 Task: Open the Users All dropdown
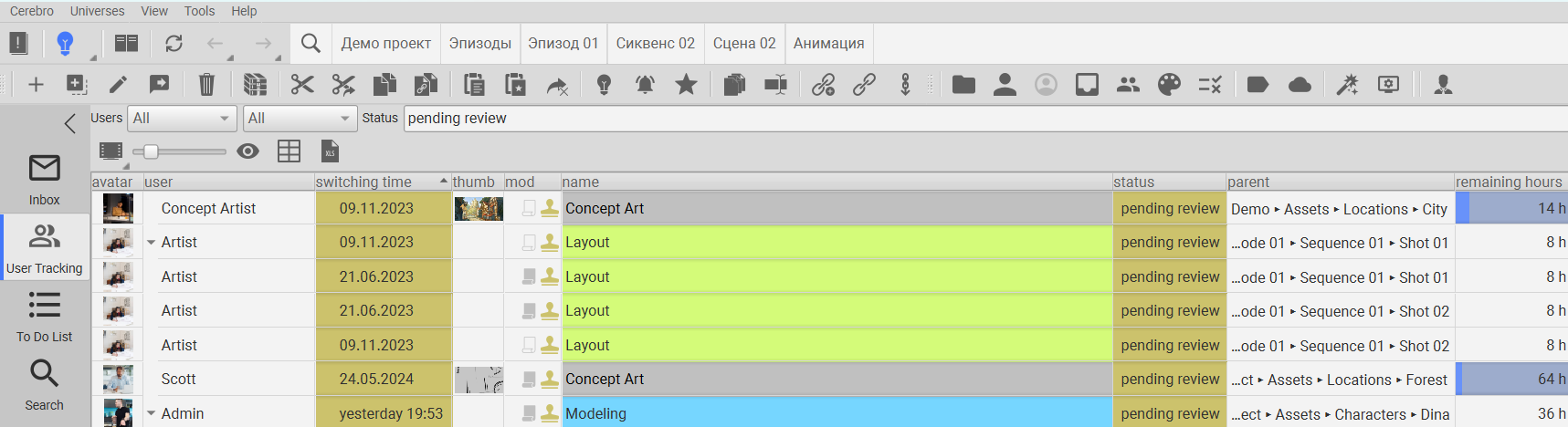[x=182, y=119]
